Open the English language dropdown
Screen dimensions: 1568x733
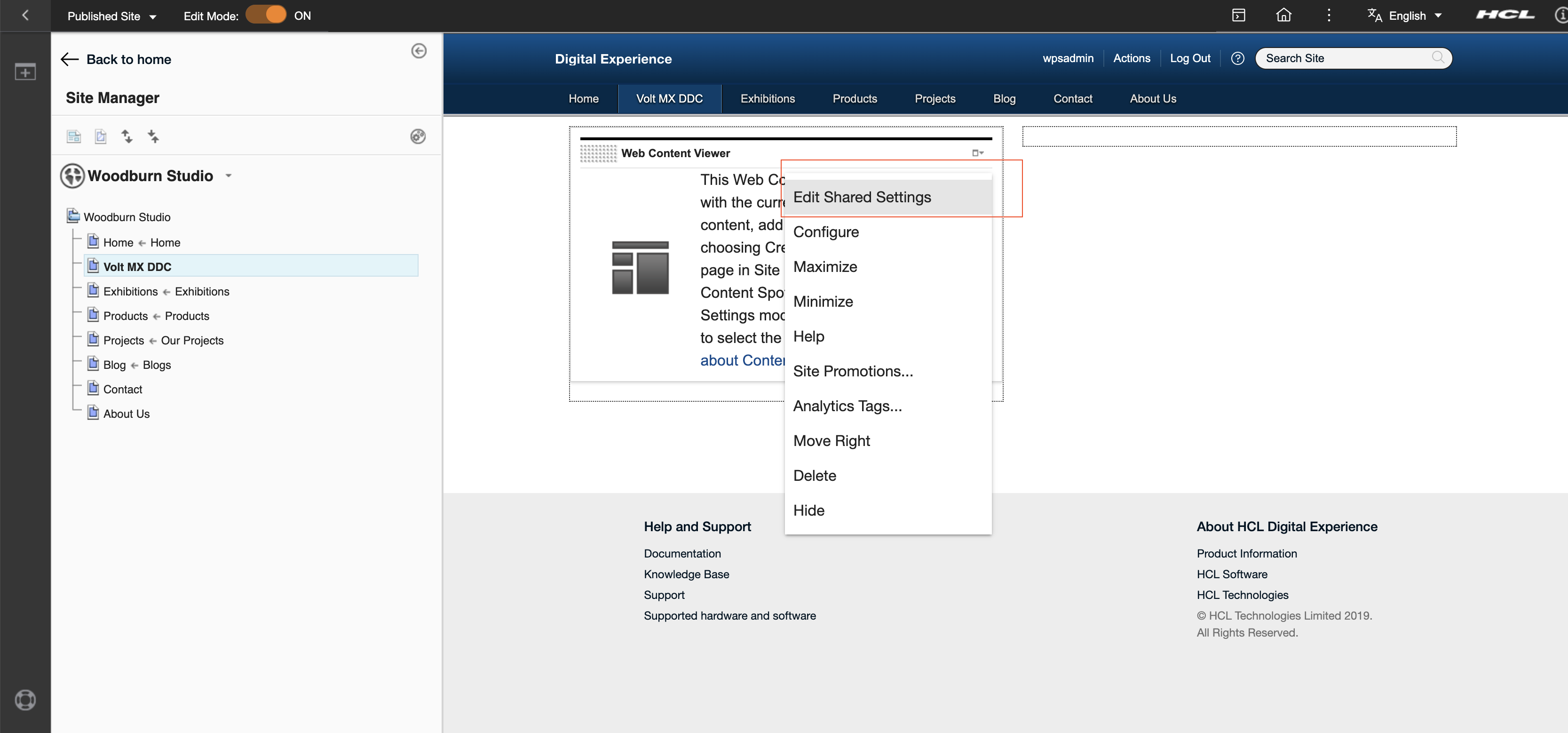(1406, 15)
